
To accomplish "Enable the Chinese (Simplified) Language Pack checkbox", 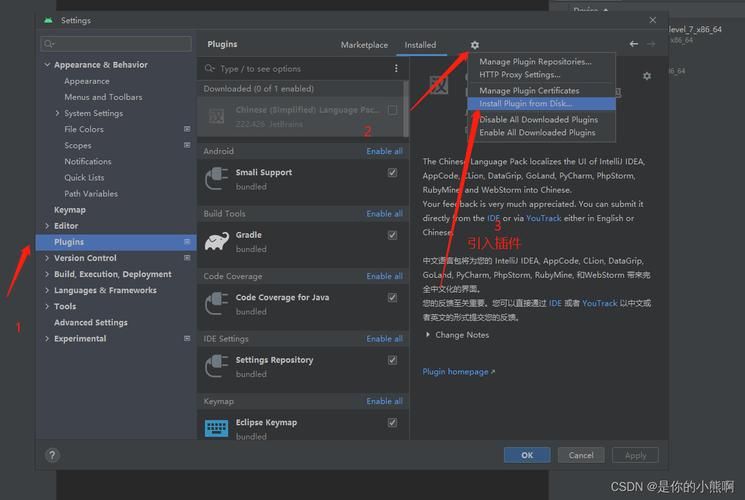I will point(392,110).
